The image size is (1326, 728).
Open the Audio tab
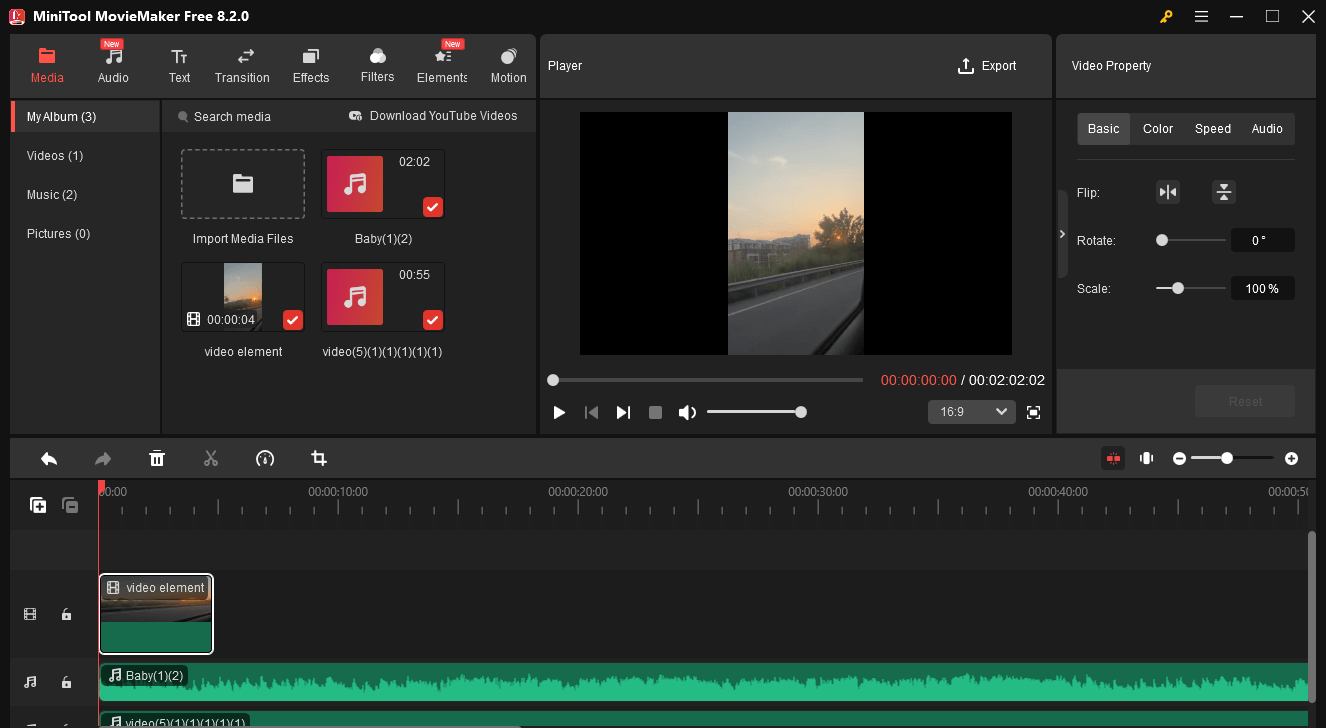(113, 65)
